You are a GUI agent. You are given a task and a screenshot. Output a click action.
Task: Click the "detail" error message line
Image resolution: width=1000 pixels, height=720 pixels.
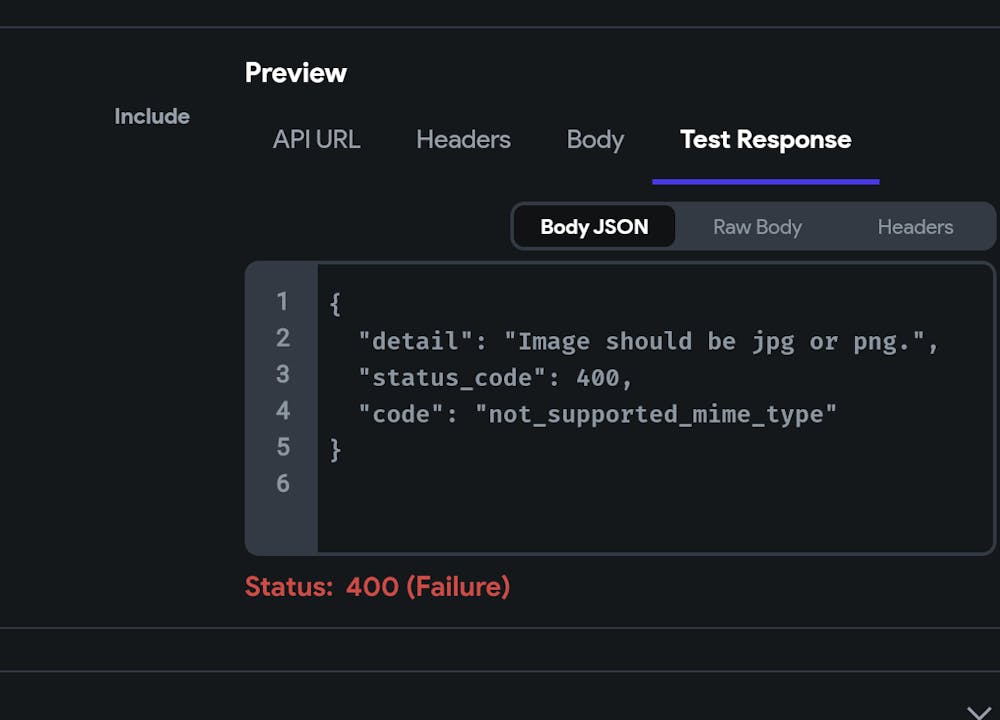650,342
